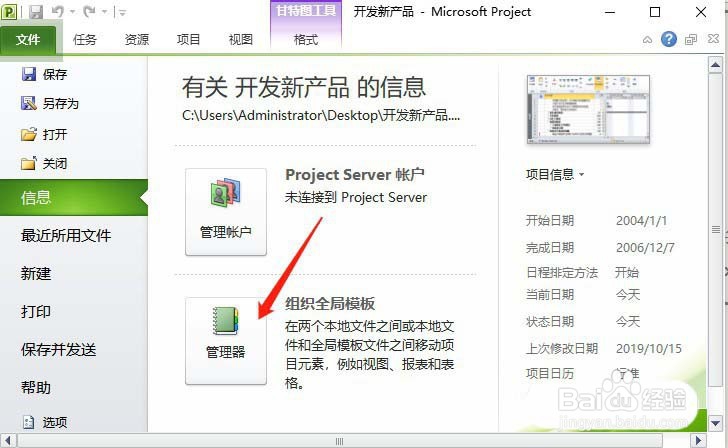Open the Redo history dropdown arrow
The image size is (728, 448).
click(104, 12)
